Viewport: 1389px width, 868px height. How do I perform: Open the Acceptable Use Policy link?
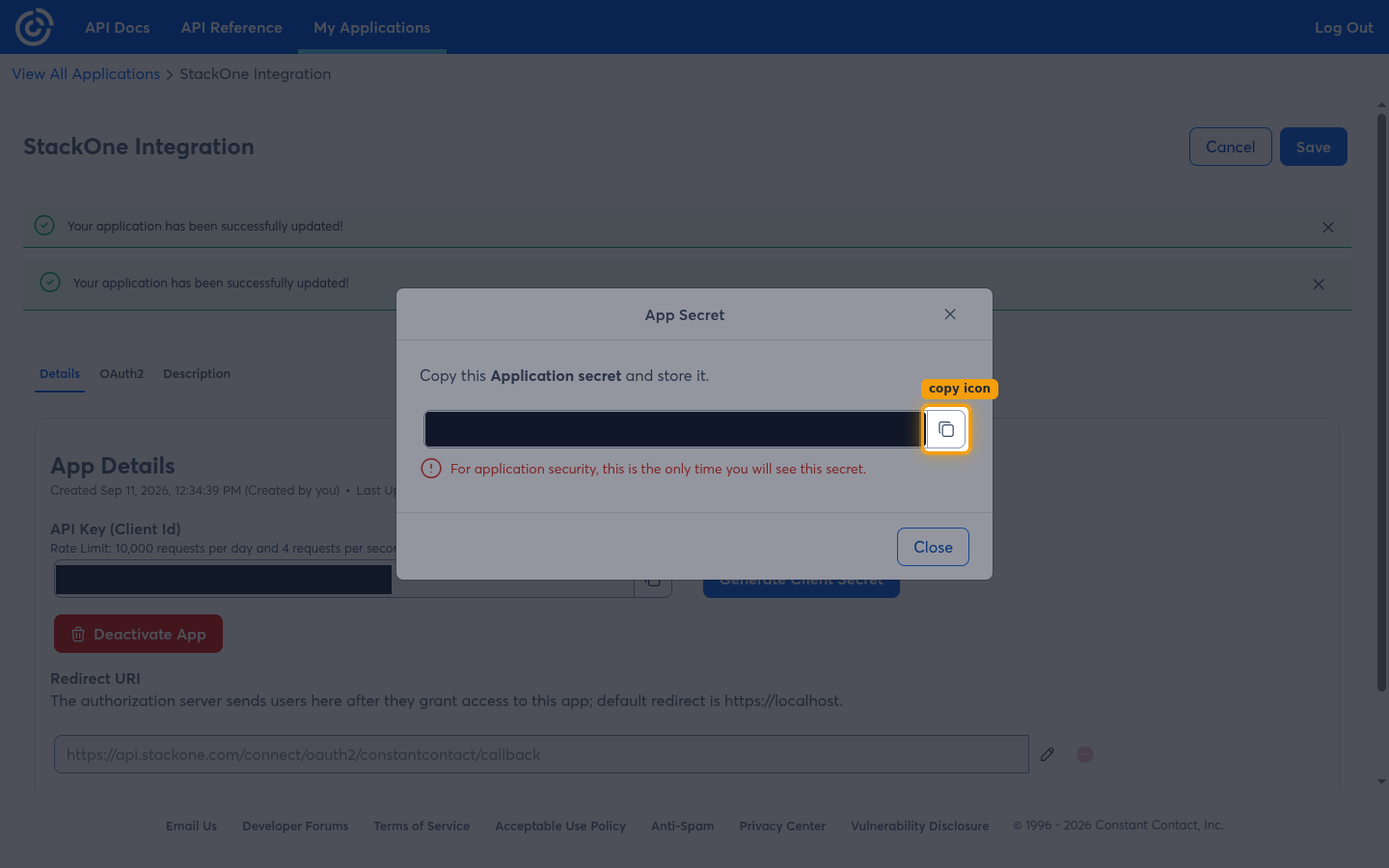click(x=560, y=826)
